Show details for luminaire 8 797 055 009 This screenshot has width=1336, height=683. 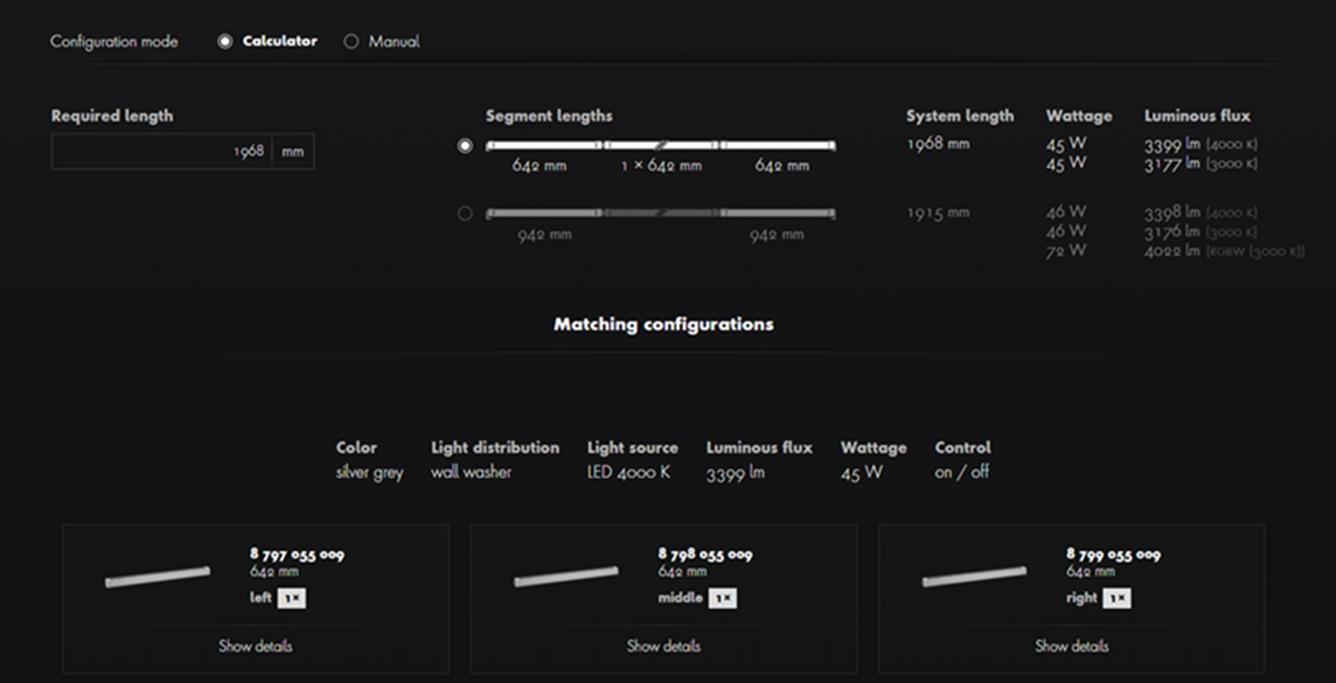255,646
